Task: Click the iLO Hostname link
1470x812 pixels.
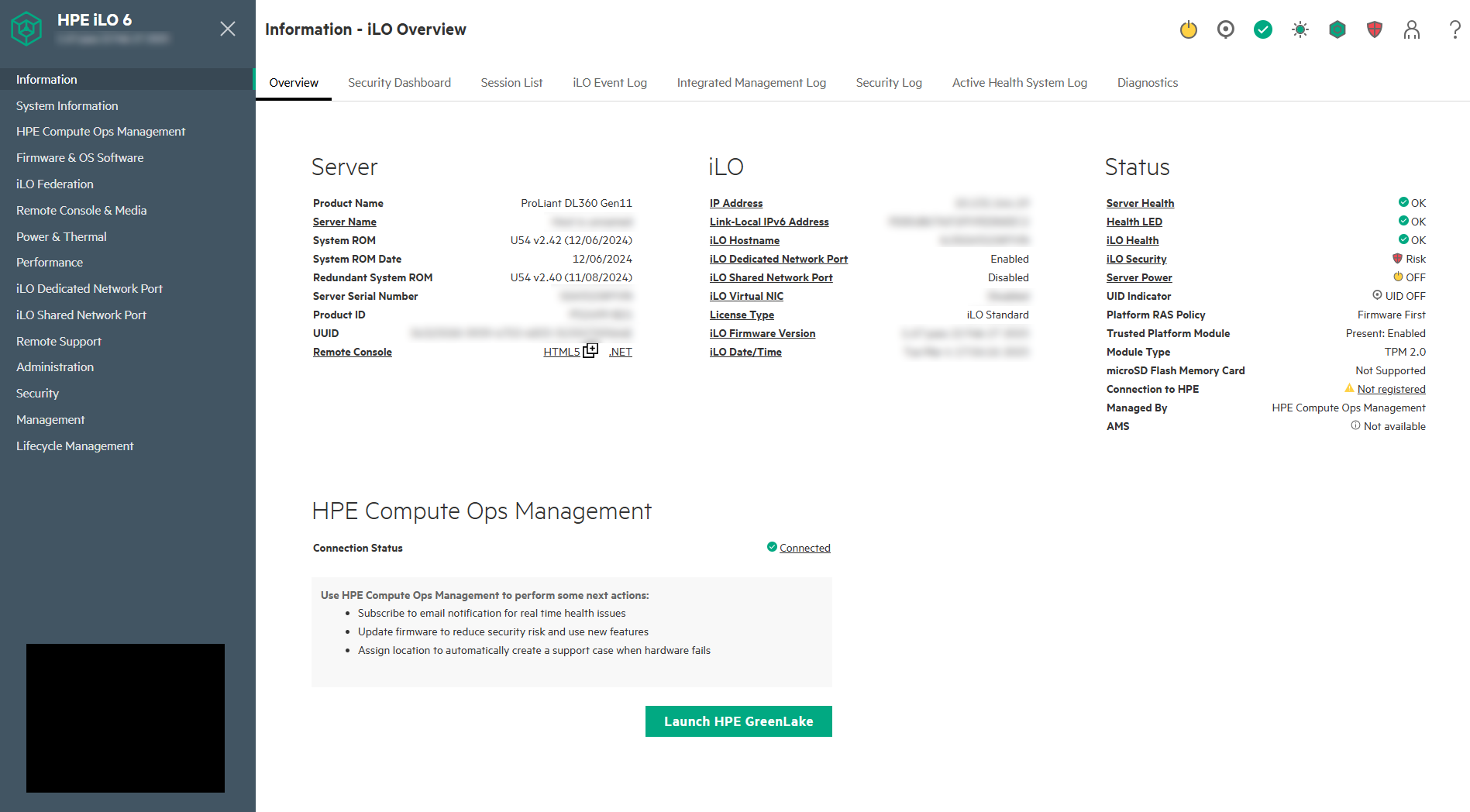Action: point(745,240)
